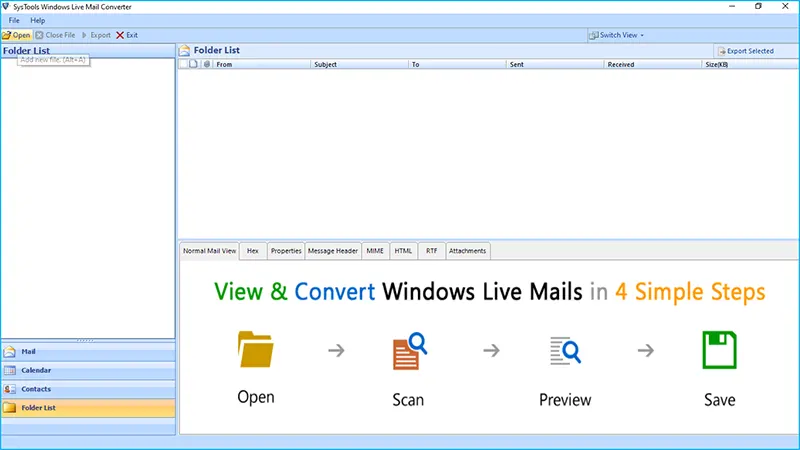Switch to the Attachments tab

[x=467, y=251]
